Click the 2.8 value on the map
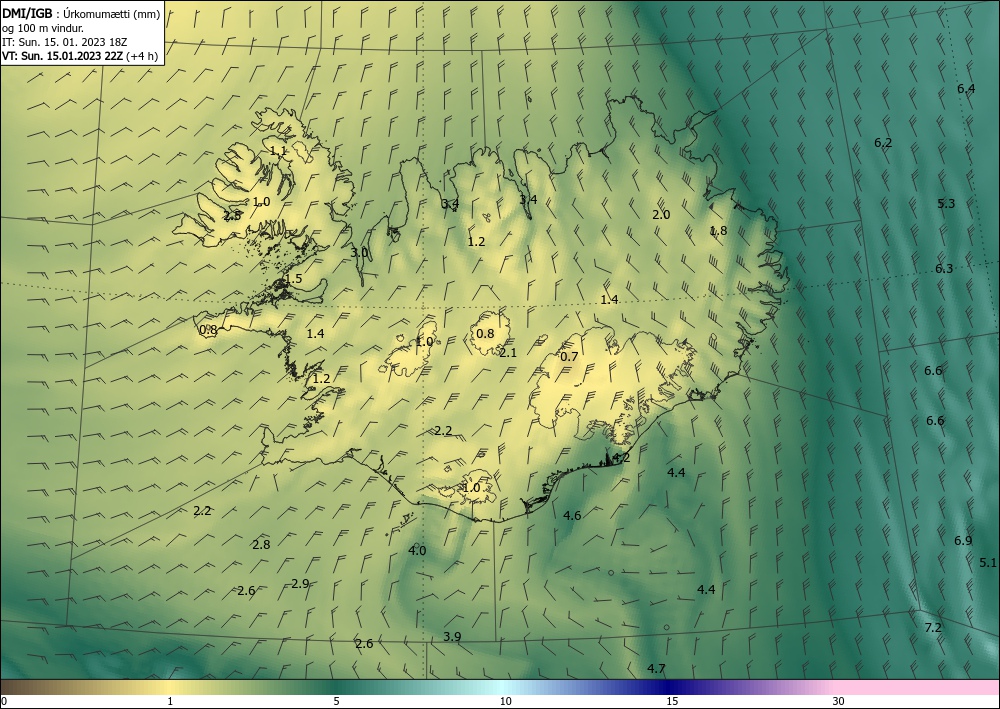The image size is (1000, 709). [x=261, y=545]
